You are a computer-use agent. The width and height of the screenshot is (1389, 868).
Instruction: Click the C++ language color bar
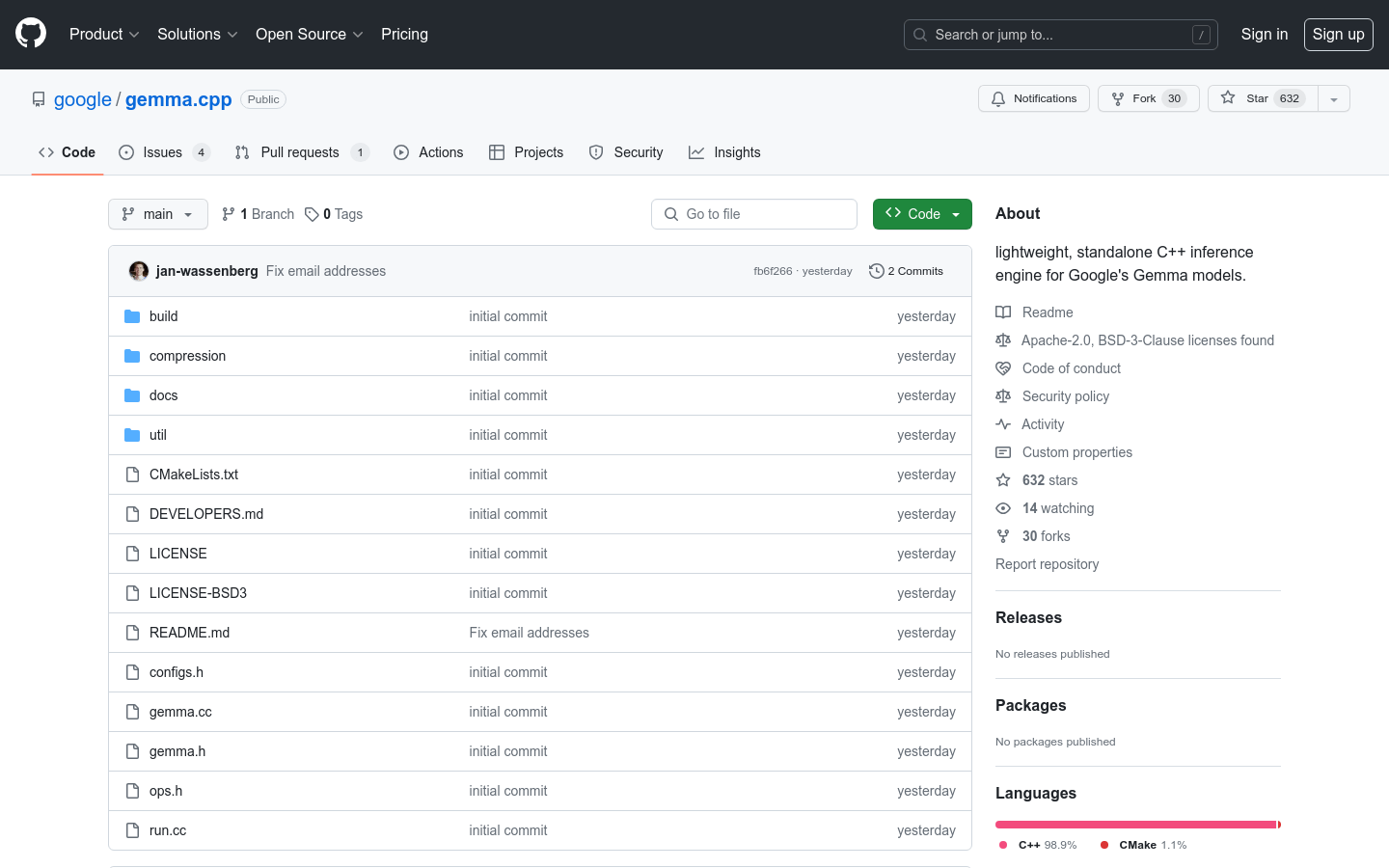[x=1135, y=825]
